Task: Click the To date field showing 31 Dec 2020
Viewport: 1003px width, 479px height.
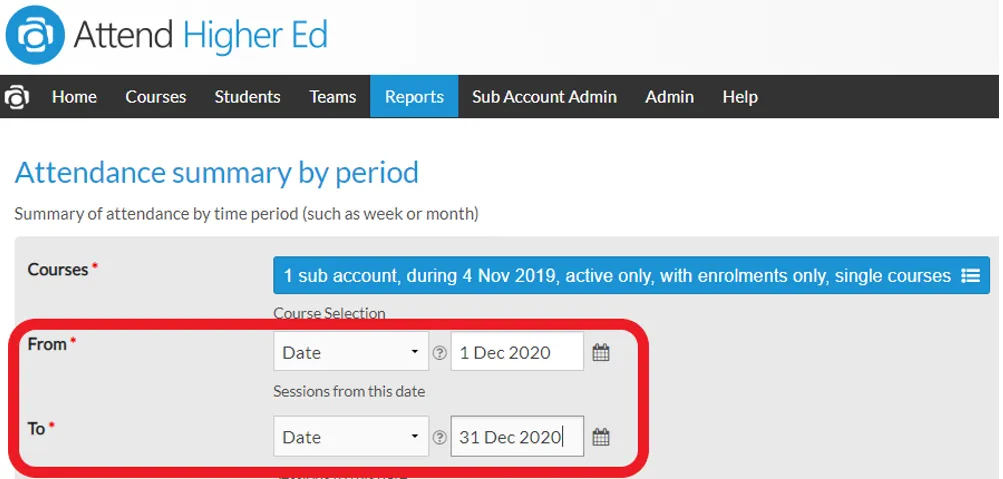Action: click(517, 436)
